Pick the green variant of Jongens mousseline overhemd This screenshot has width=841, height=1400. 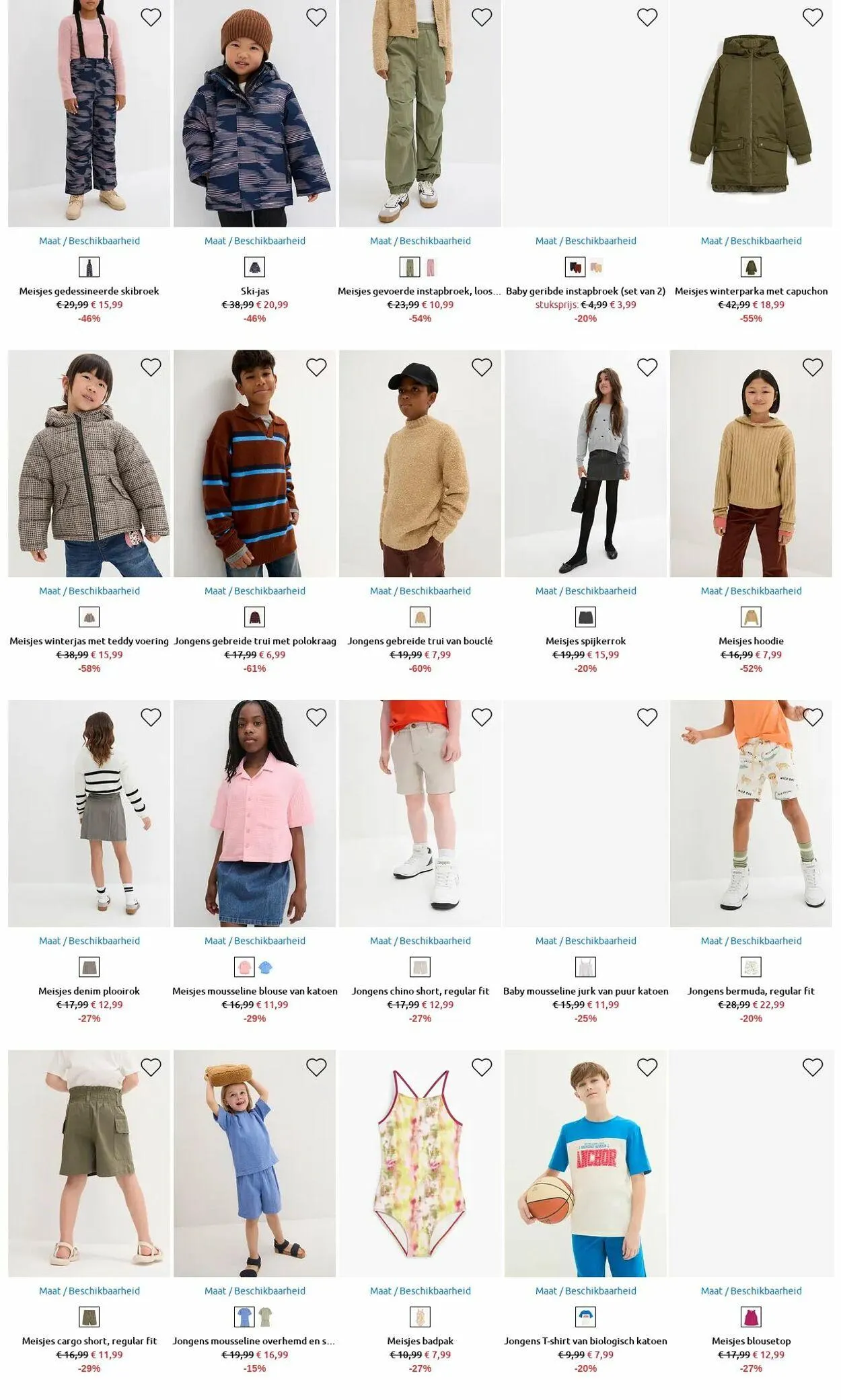pyautogui.click(x=266, y=1317)
